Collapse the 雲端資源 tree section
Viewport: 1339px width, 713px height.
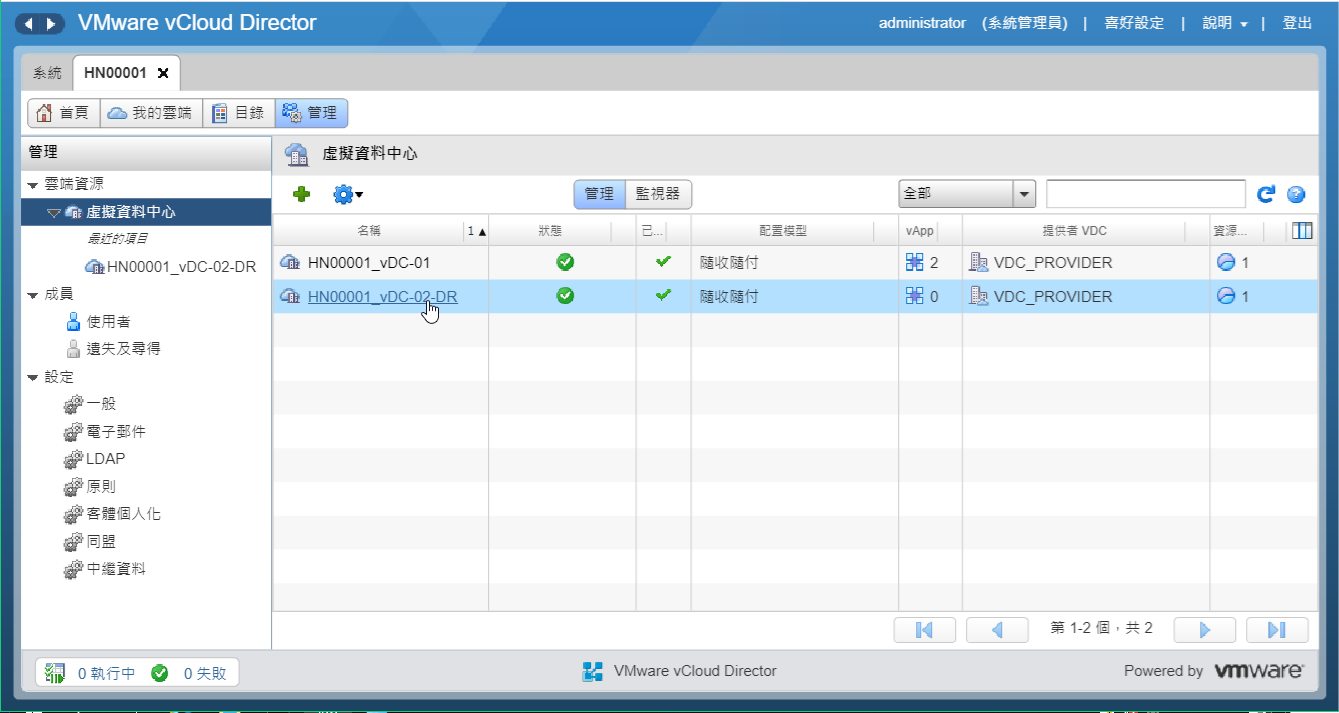(x=32, y=183)
